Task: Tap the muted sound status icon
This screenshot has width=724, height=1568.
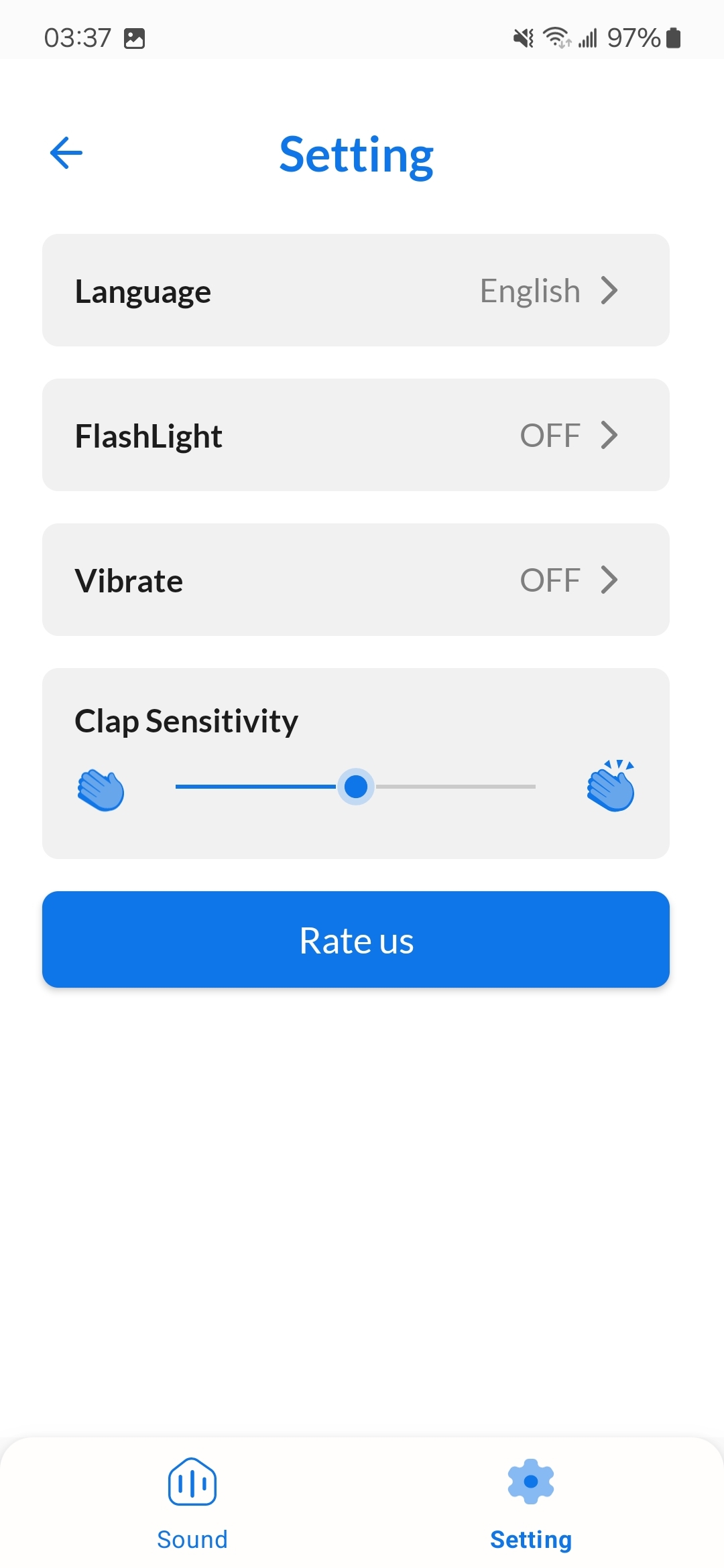Action: [524, 38]
